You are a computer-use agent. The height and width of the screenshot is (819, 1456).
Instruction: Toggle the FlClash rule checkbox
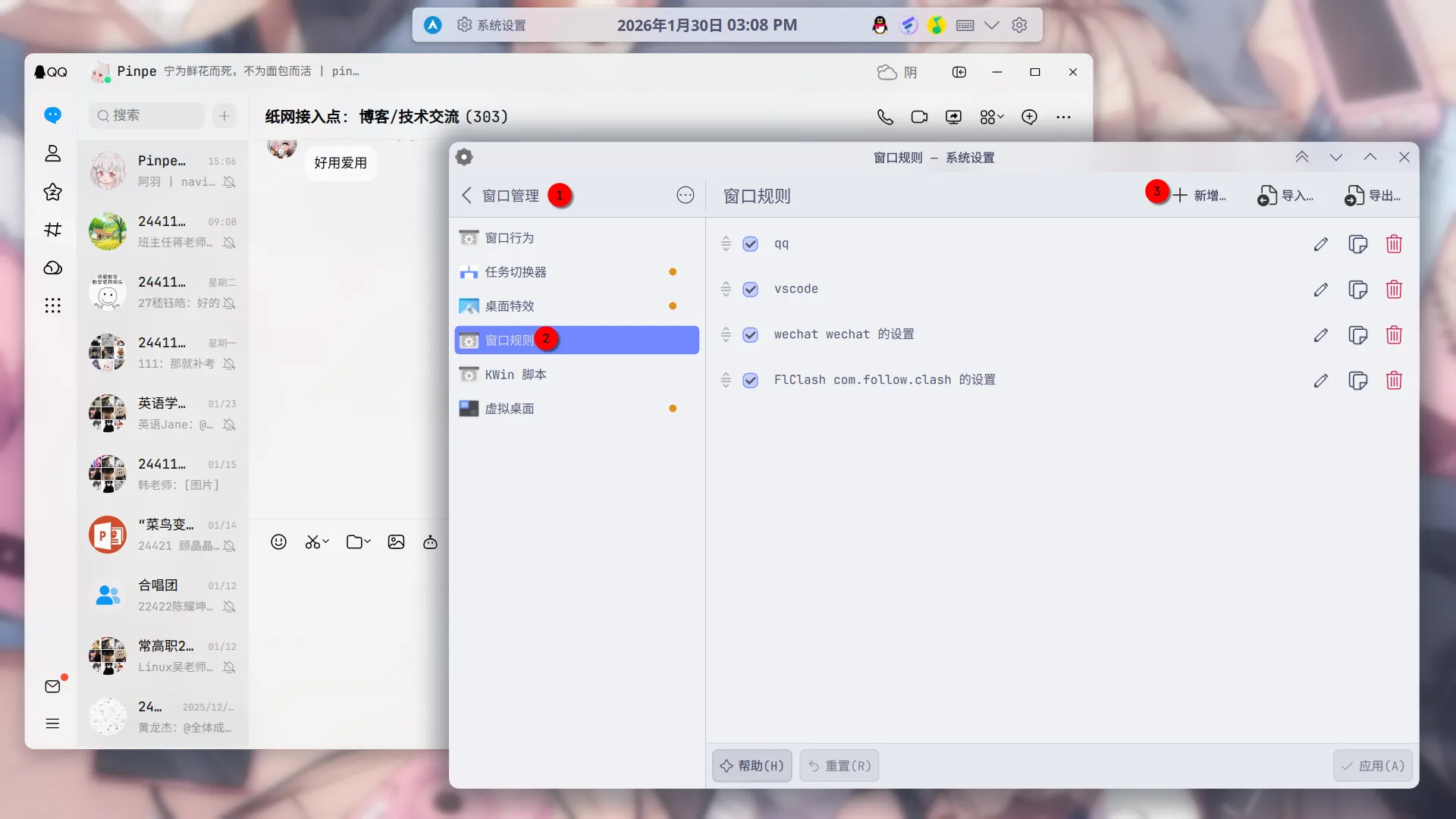(x=750, y=381)
